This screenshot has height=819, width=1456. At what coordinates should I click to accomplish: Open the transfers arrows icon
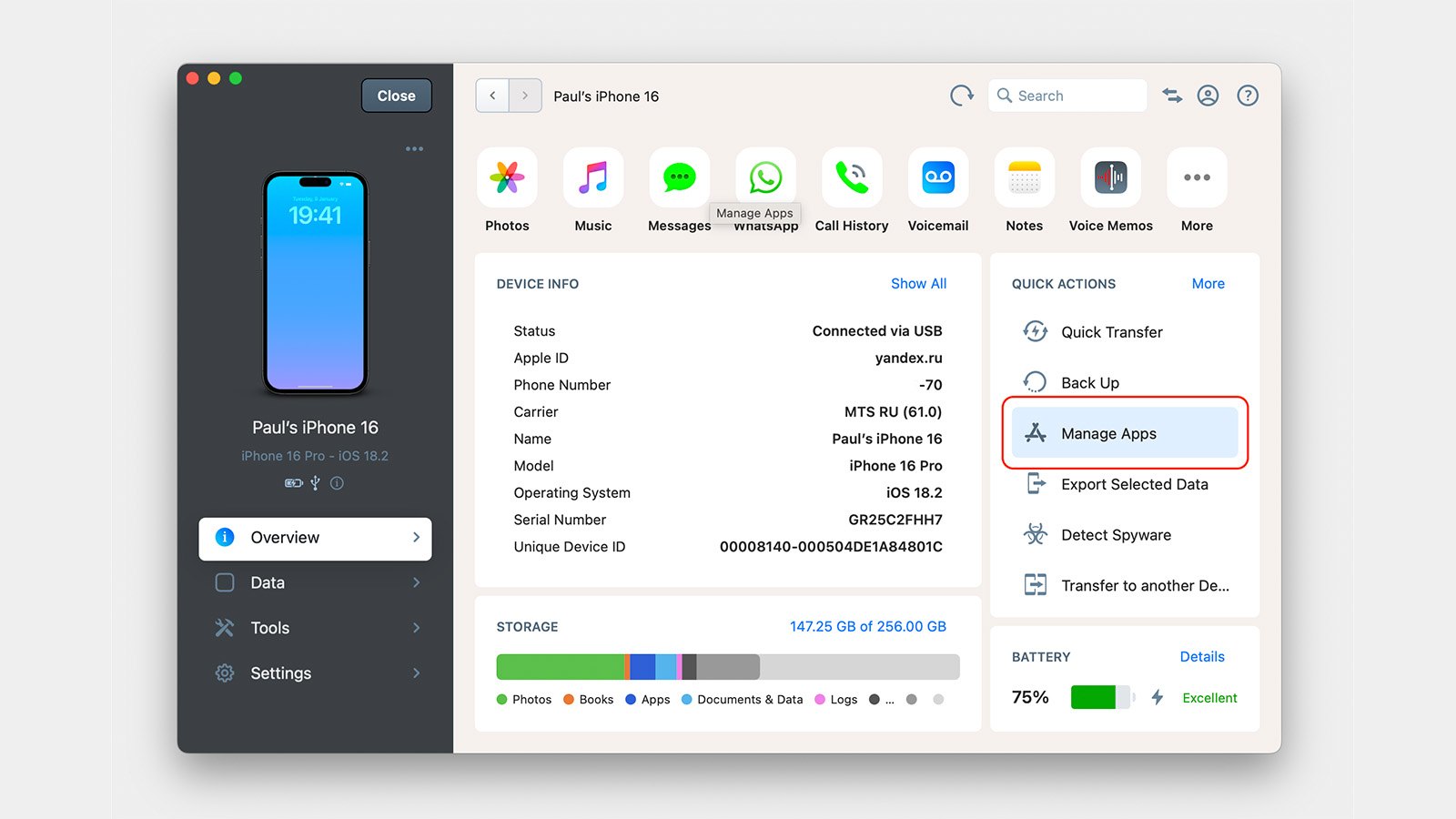(1172, 96)
